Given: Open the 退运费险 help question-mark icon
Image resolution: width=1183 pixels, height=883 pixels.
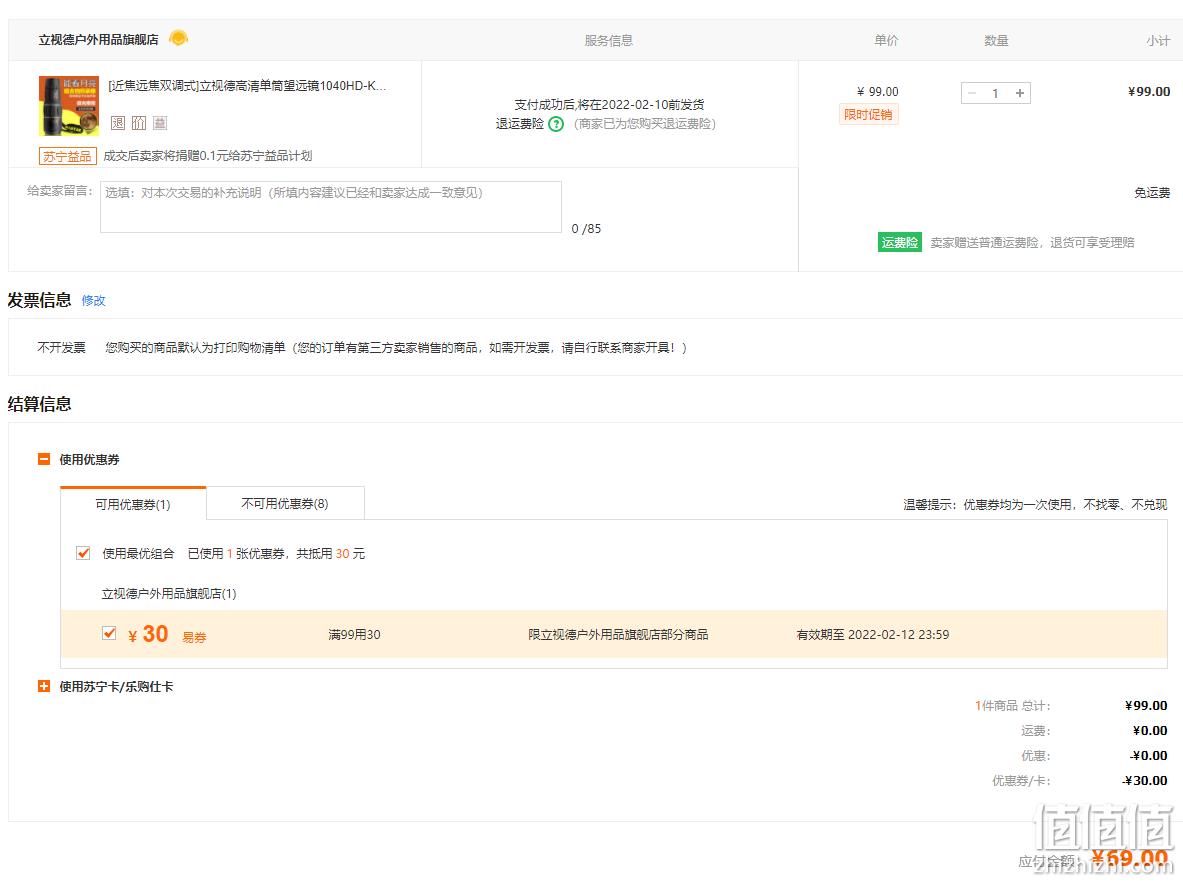Looking at the screenshot, I should 556,125.
